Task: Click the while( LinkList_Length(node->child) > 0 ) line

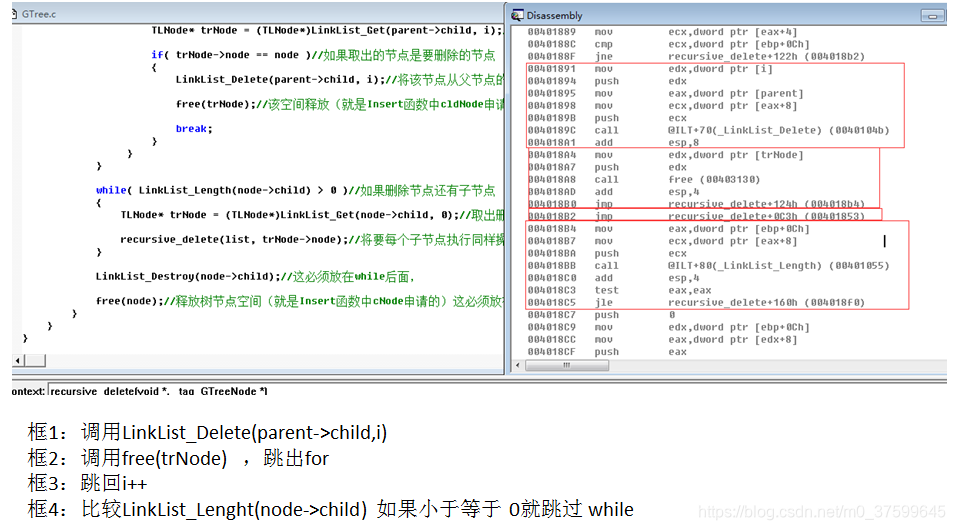Action: pyautogui.click(x=295, y=190)
